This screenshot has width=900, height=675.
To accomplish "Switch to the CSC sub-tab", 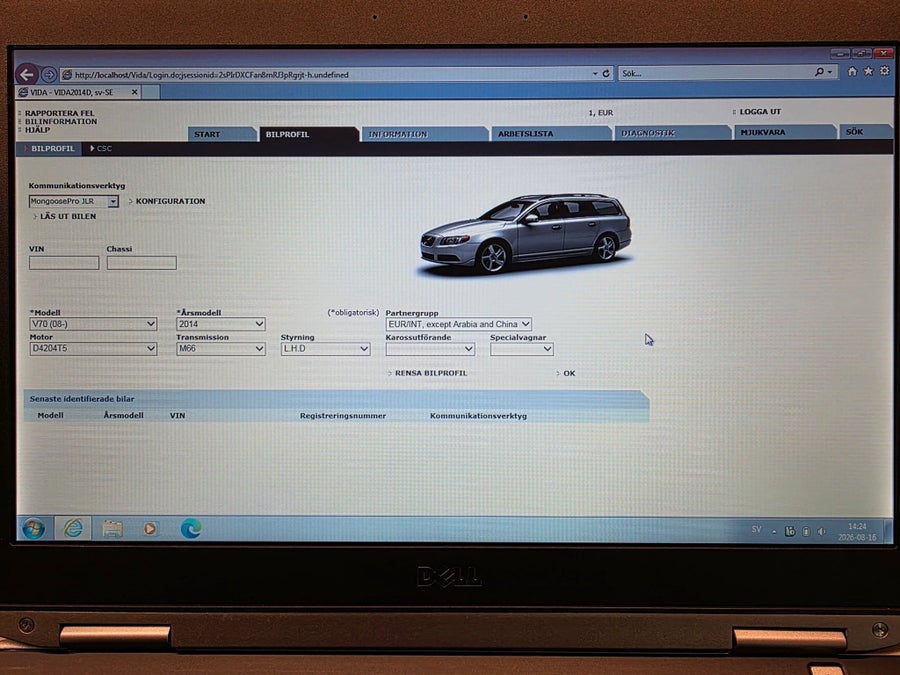I will pos(104,149).
